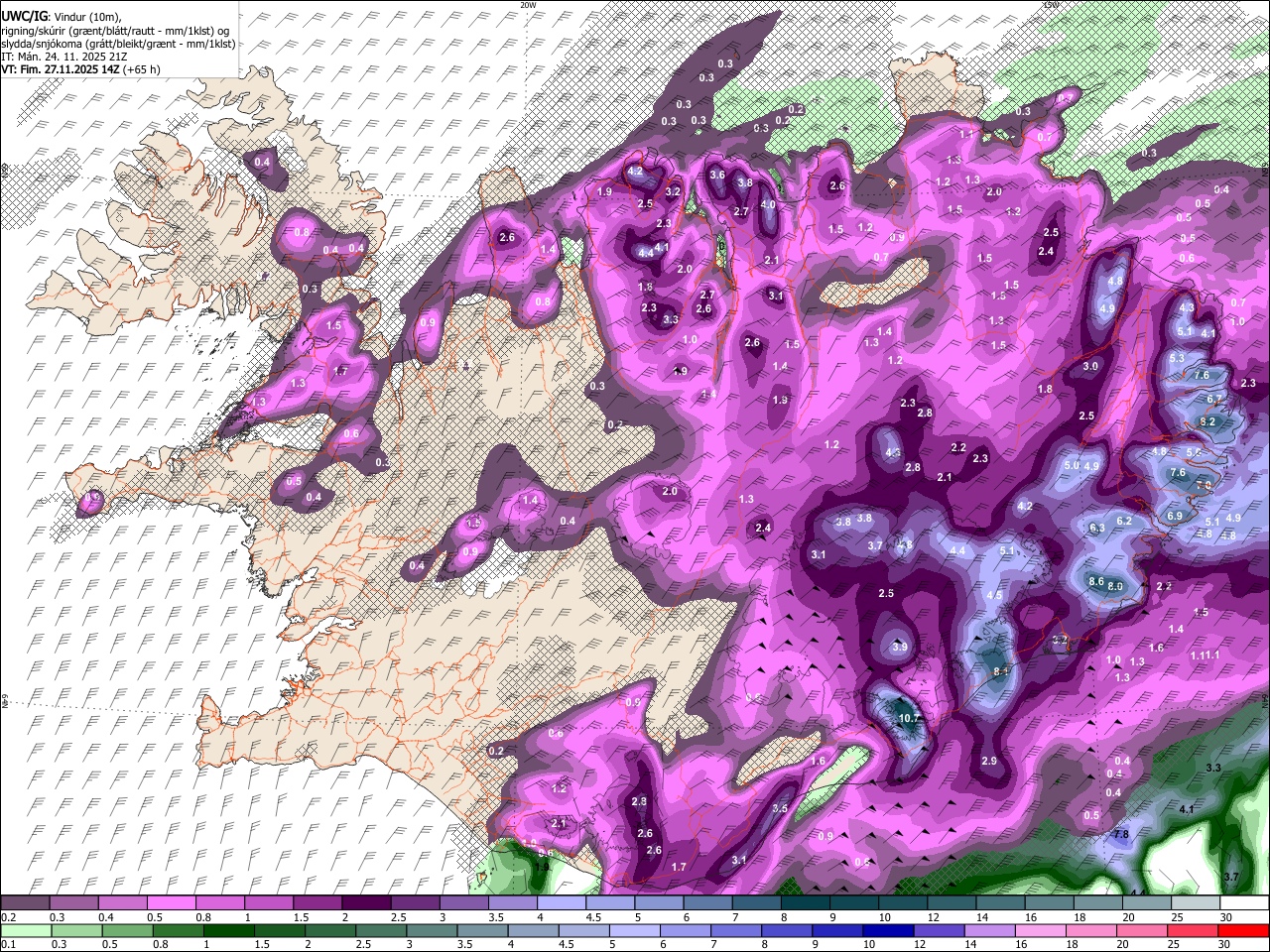Click the 6.7 value on the map

pos(1213,398)
